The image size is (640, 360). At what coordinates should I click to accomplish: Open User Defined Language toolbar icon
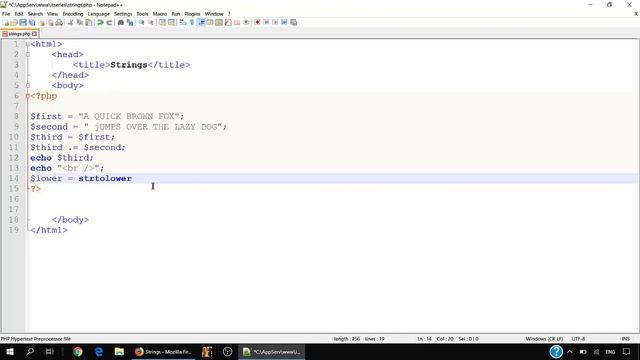click(x=210, y=22)
